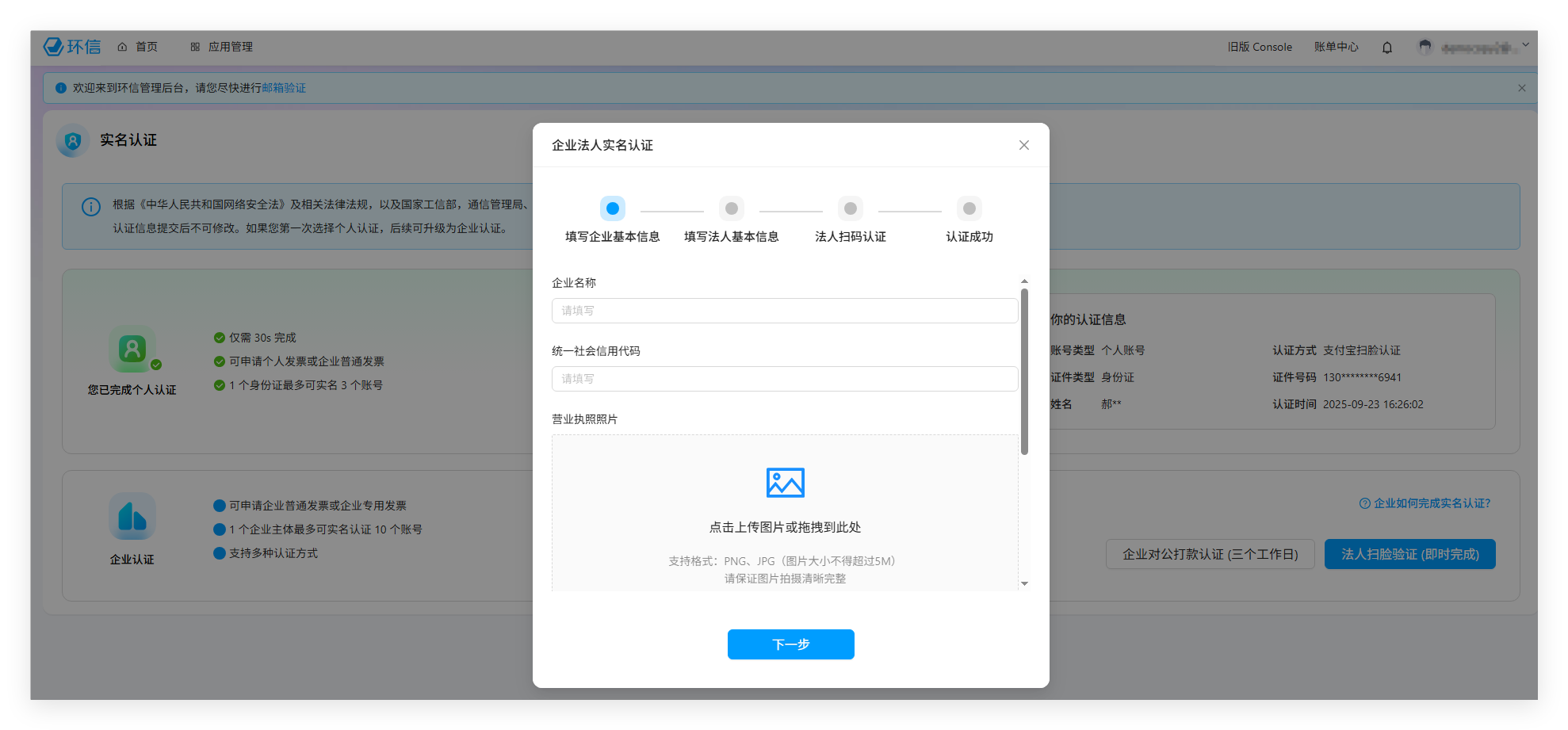This screenshot has height=730, width=1568.
Task: Click the blue 企业认证 icon
Action: (132, 517)
